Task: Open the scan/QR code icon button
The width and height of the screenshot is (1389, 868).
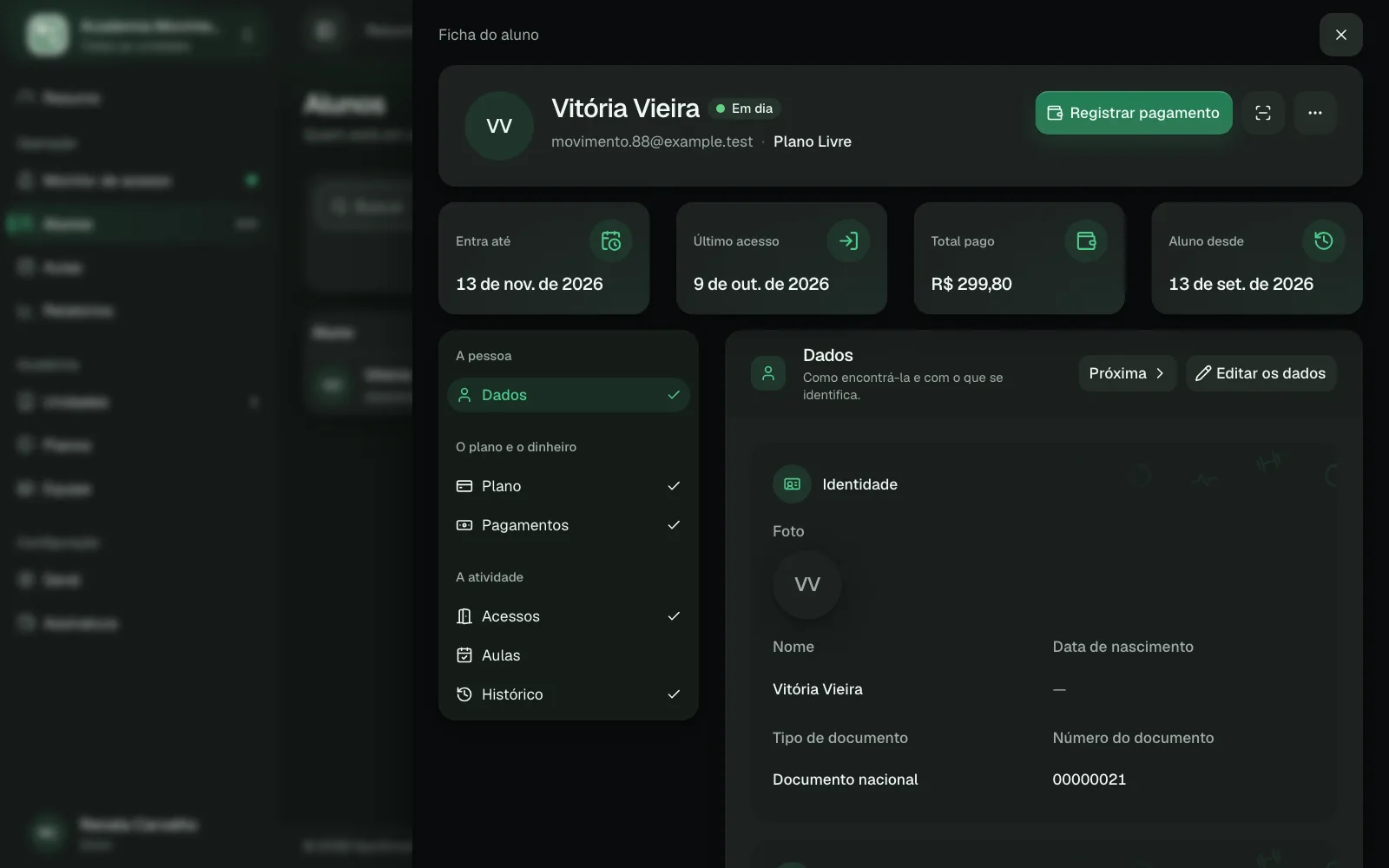Action: 1263,113
